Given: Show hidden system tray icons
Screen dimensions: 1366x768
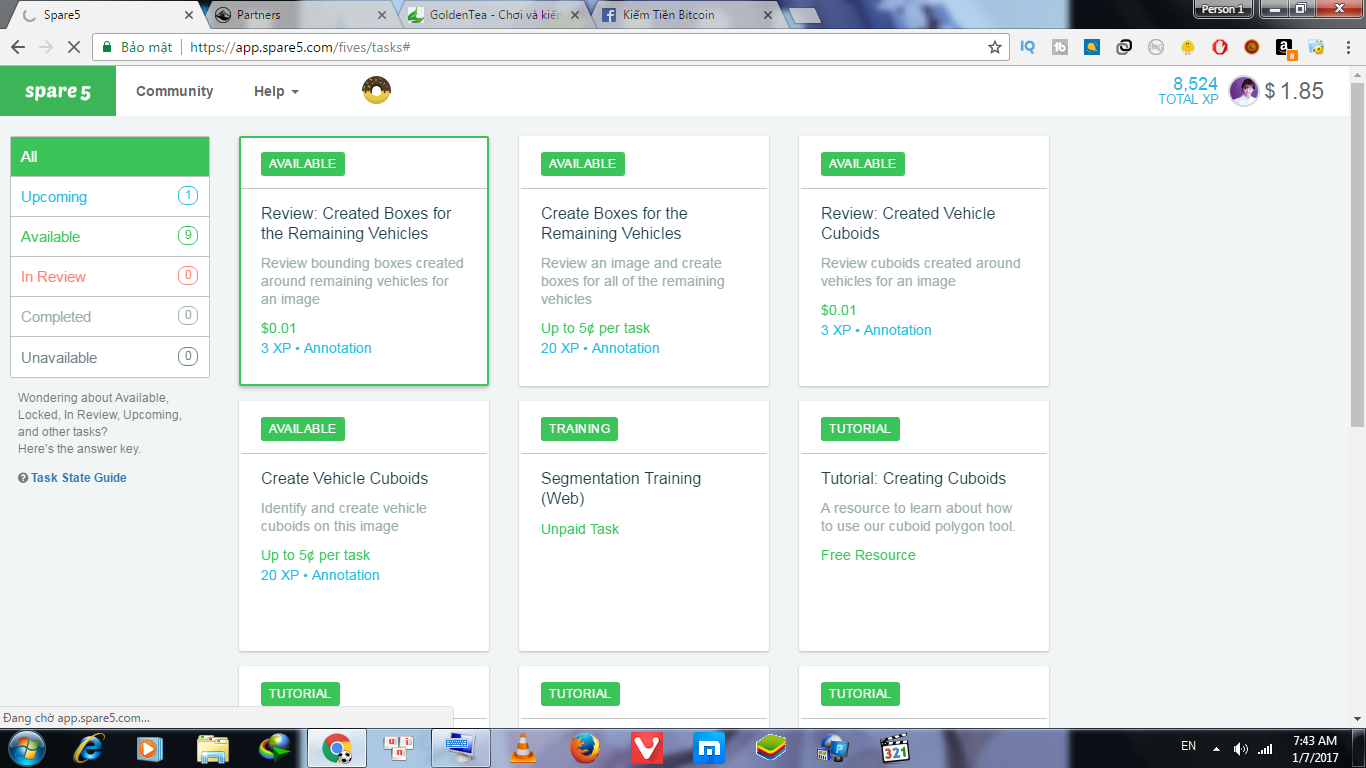Looking at the screenshot, I should click(x=1216, y=748).
